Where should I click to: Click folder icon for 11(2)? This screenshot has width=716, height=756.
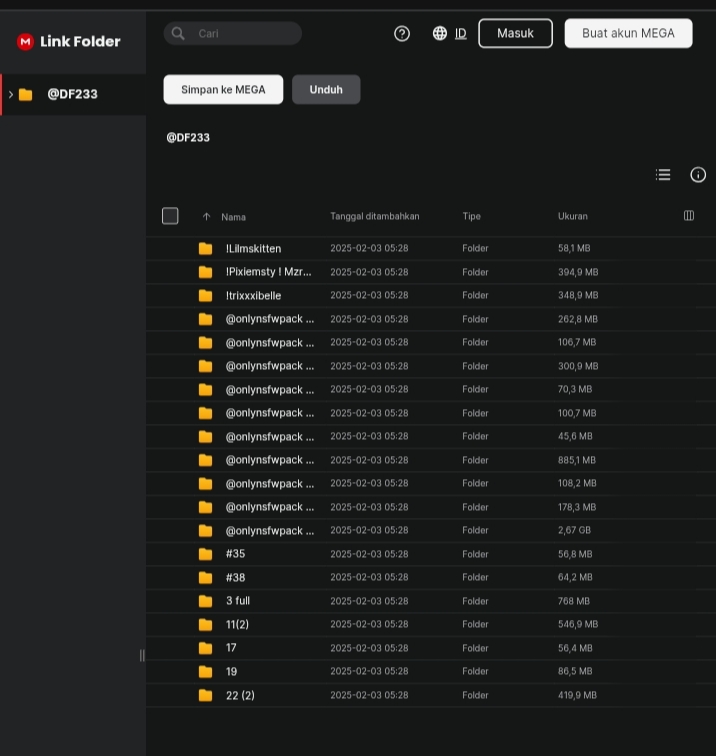[205, 624]
